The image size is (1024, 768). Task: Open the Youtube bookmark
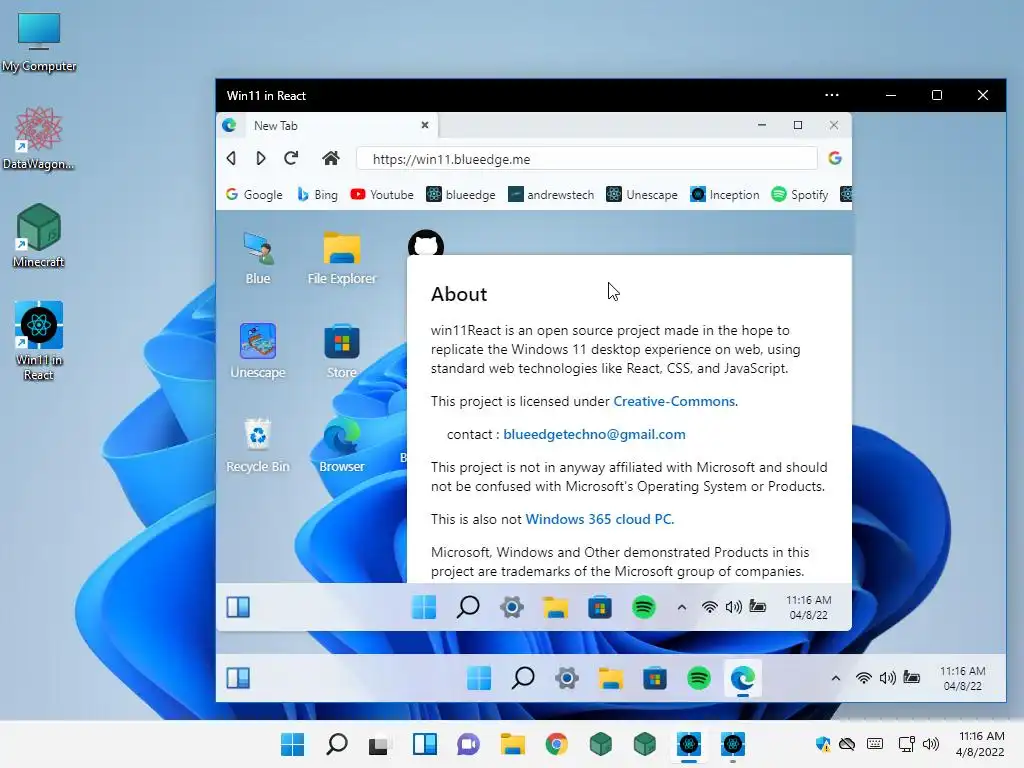[382, 195]
